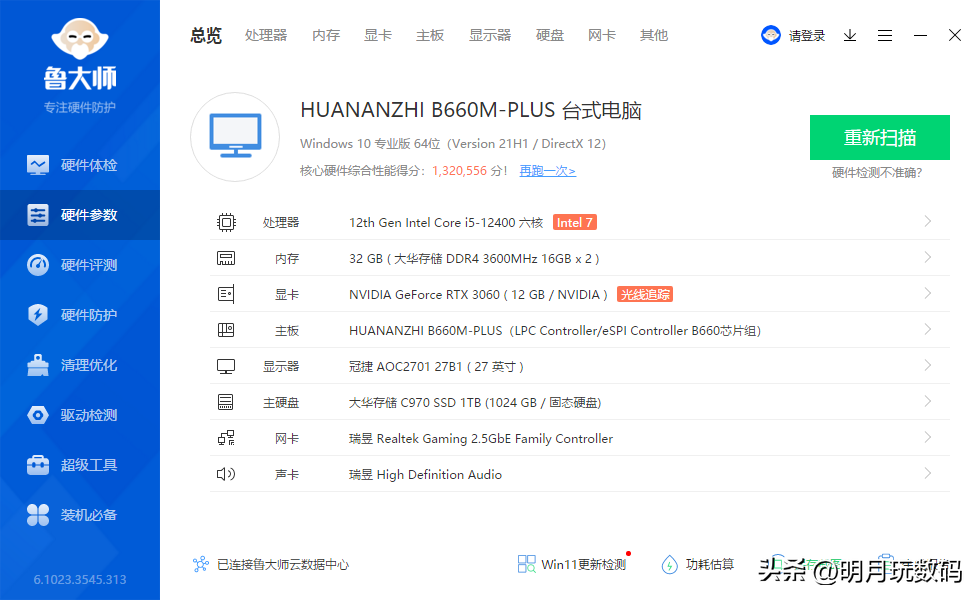Click the green 重新扫描 button

pyautogui.click(x=880, y=138)
